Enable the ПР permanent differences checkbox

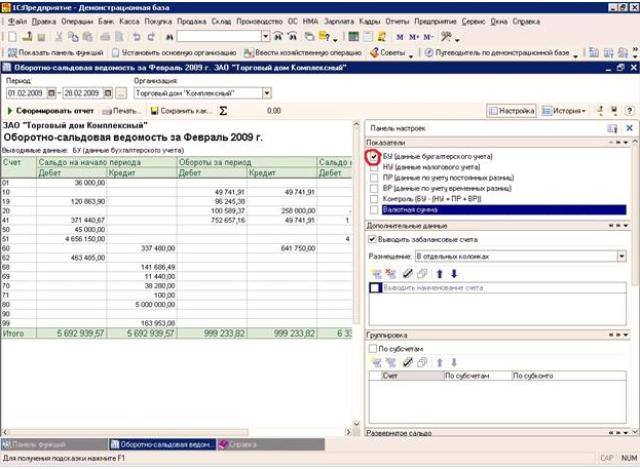tap(373, 178)
